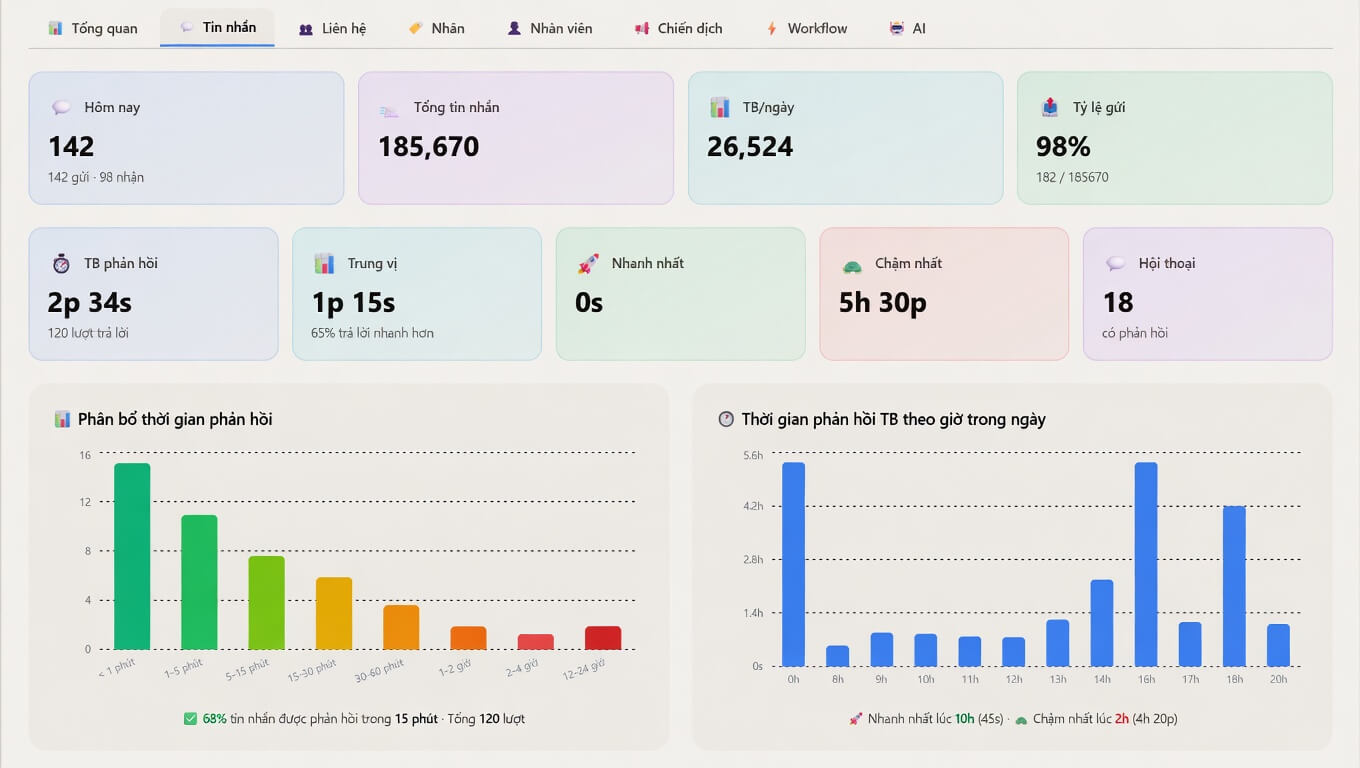Click the green checkmark below the distribution chart
Viewport: 1360px width, 768px height.
coord(190,718)
